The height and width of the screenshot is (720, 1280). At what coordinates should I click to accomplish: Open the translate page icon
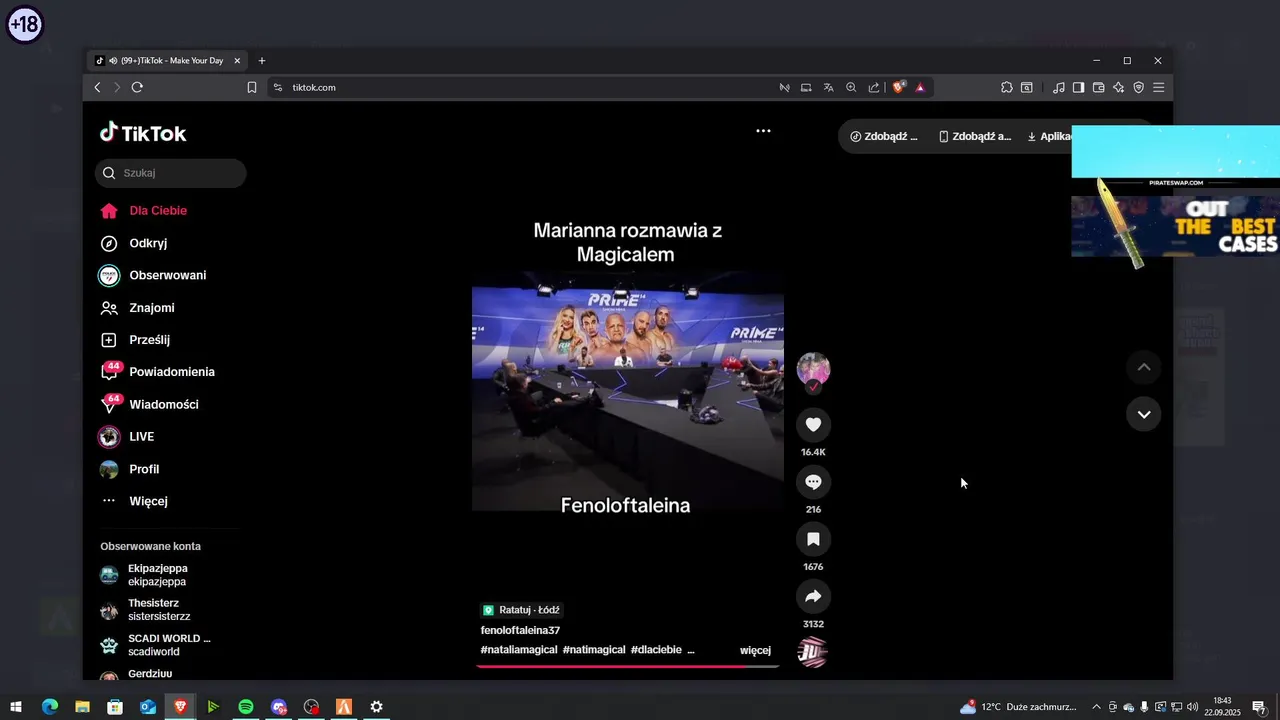[829, 87]
